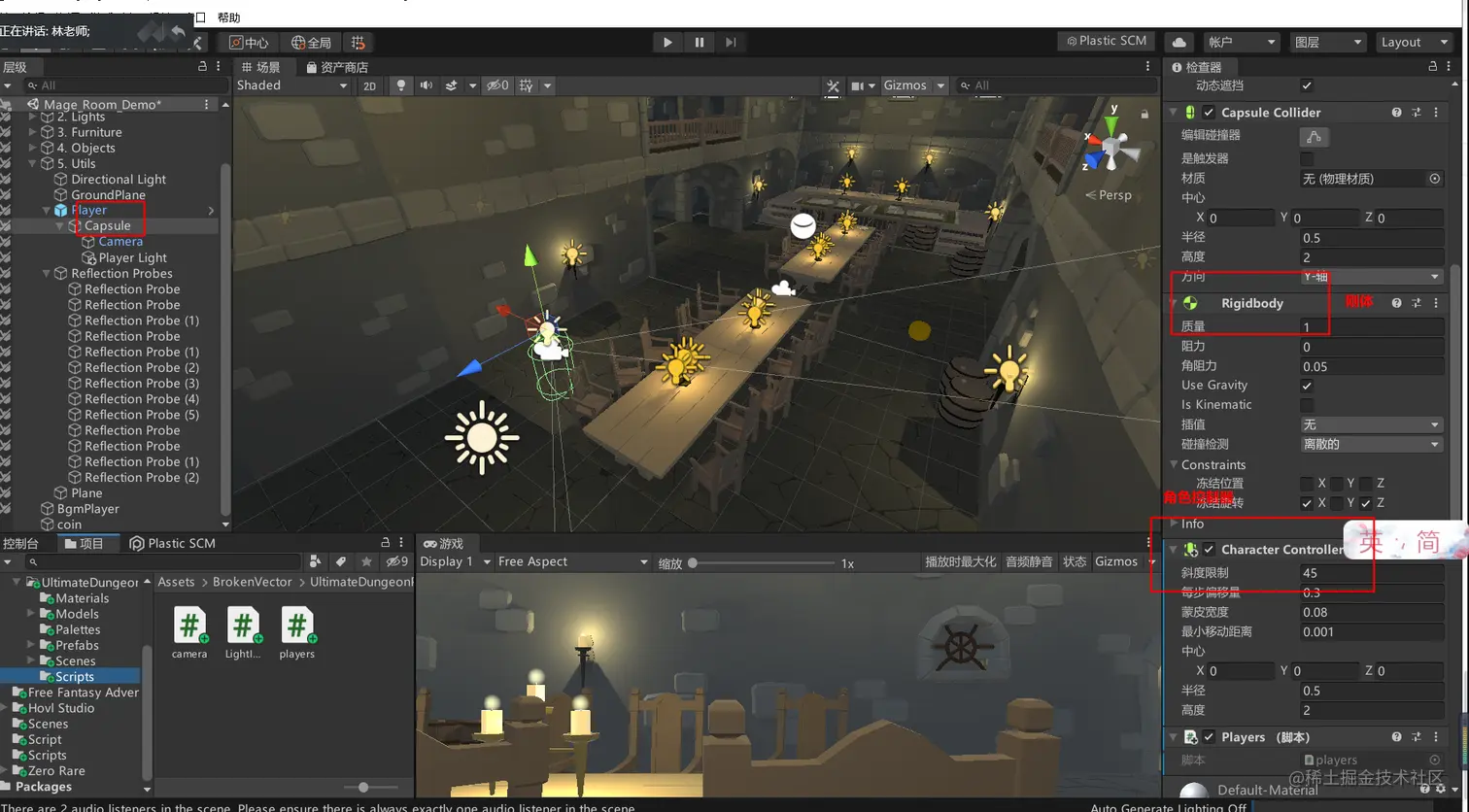Click the Pause button in the toolbar
Image resolution: width=1469 pixels, height=812 pixels.
[700, 42]
